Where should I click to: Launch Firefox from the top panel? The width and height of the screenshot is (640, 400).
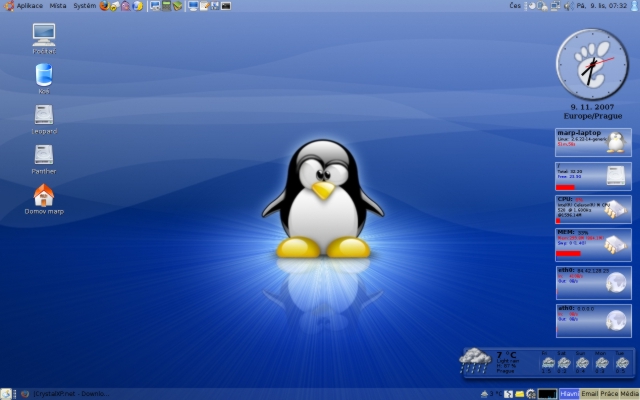click(x=104, y=6)
